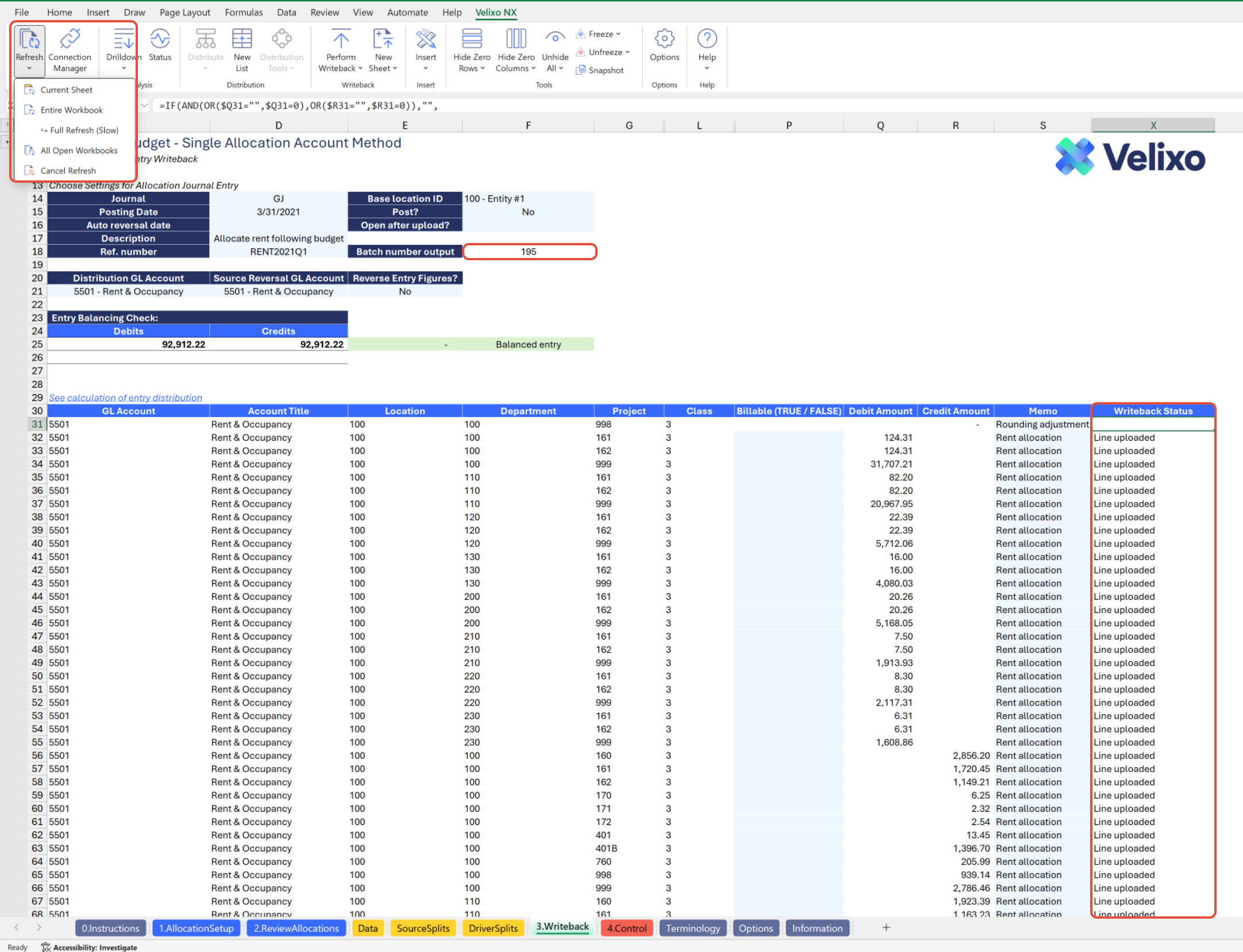Choose Cancel Refresh menu item

click(68, 171)
